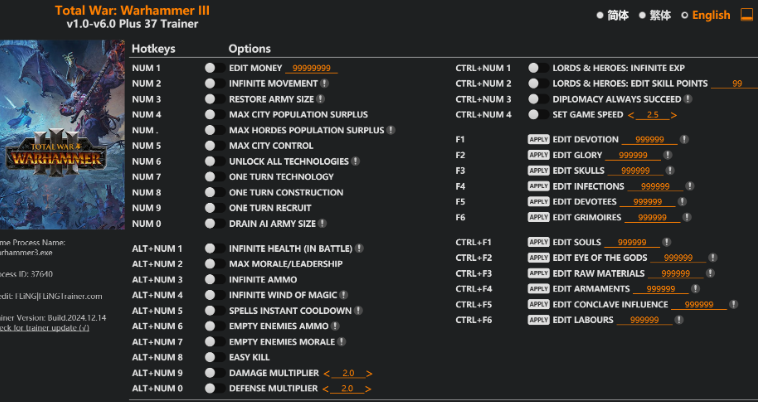Click the Damage Multiplier value field
The height and width of the screenshot is (402, 758).
(348, 373)
